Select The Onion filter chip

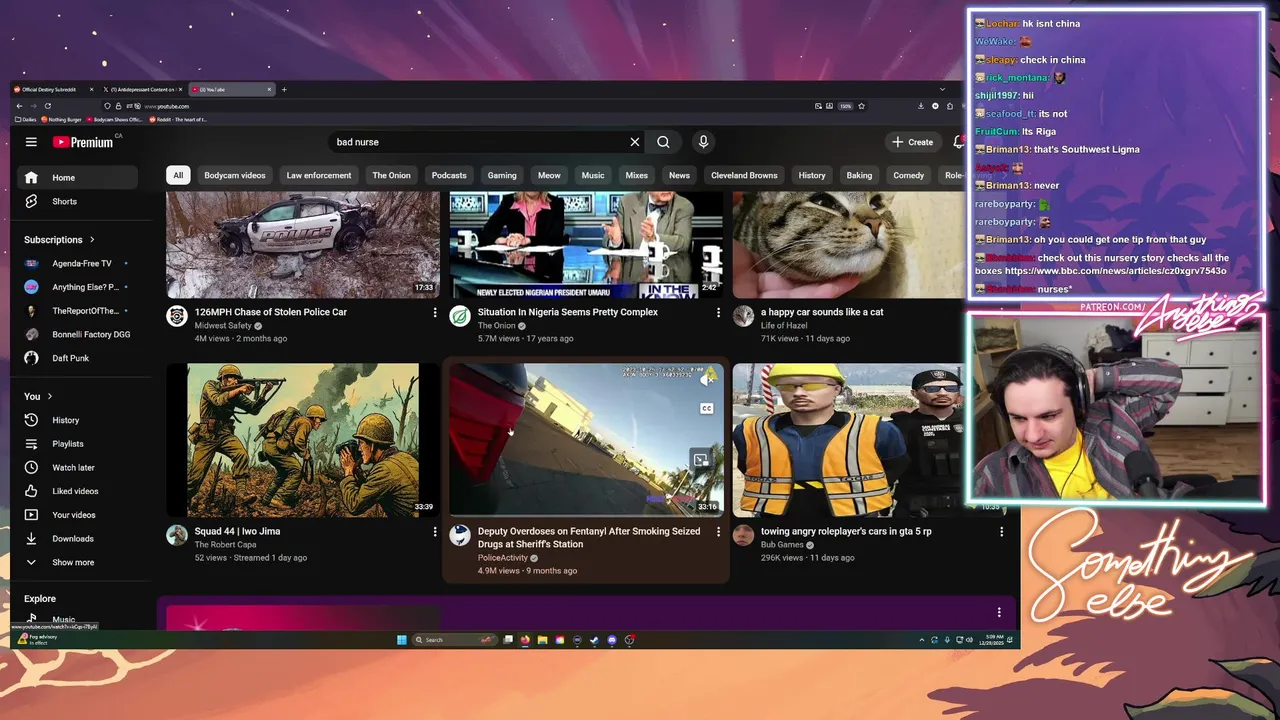pos(391,175)
